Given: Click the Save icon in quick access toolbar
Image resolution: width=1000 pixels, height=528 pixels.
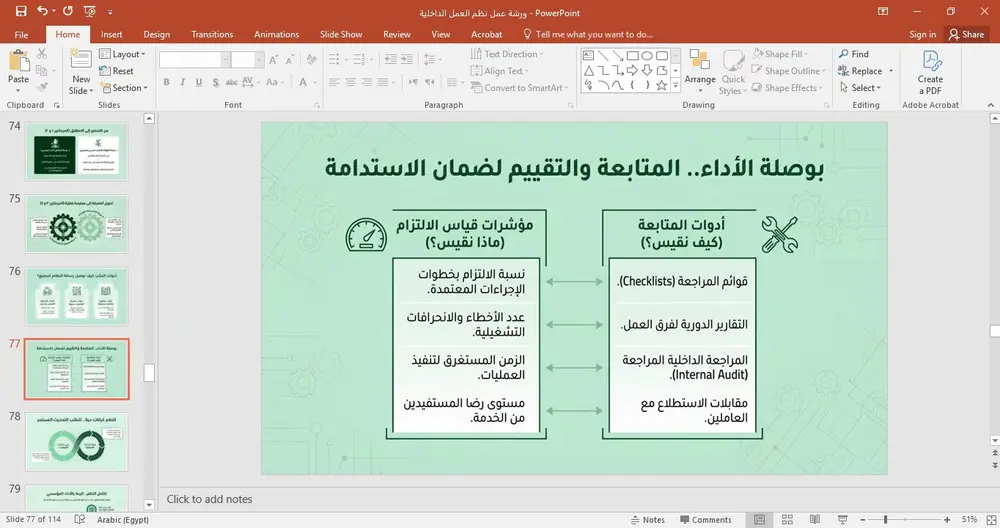Looking at the screenshot, I should click(21, 11).
